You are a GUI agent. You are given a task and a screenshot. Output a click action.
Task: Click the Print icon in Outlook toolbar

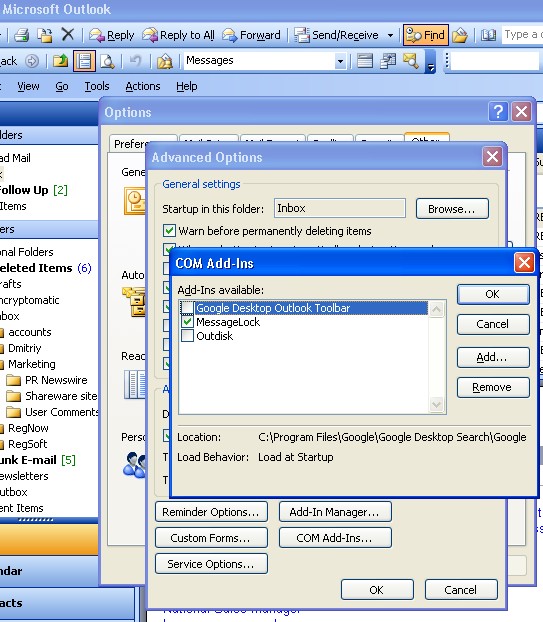(21, 35)
